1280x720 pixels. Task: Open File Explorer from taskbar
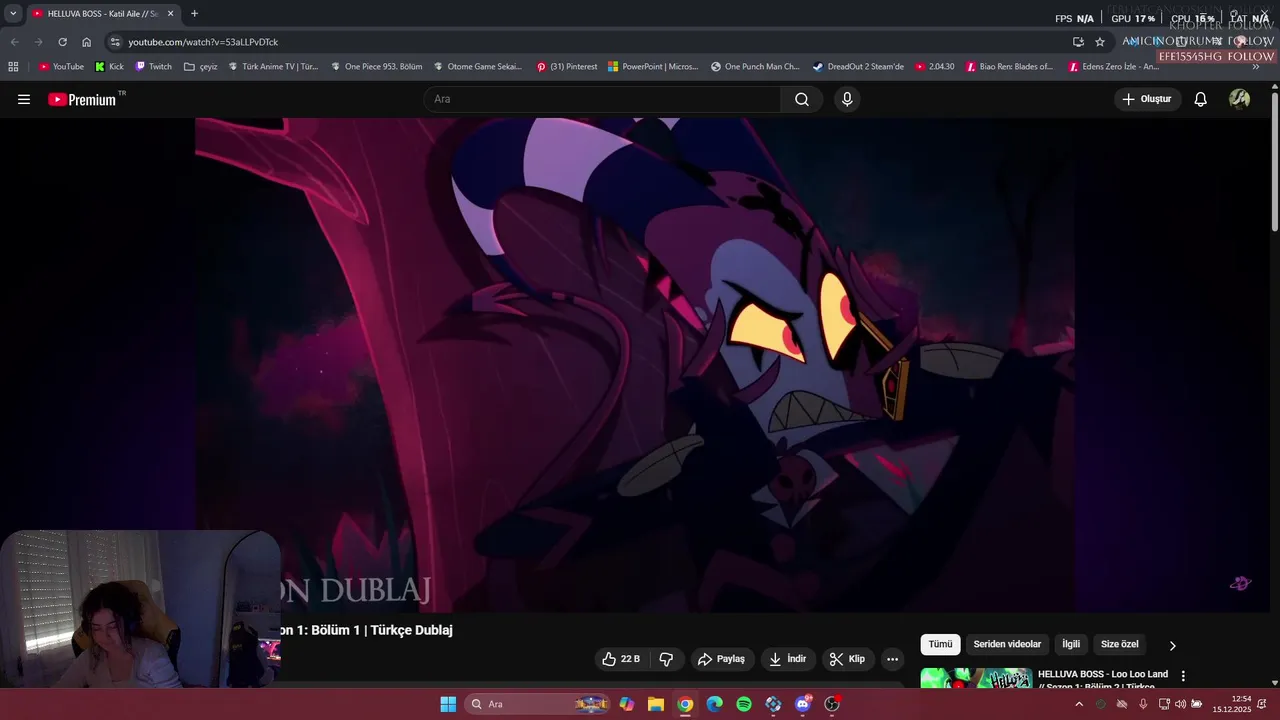tap(656, 704)
